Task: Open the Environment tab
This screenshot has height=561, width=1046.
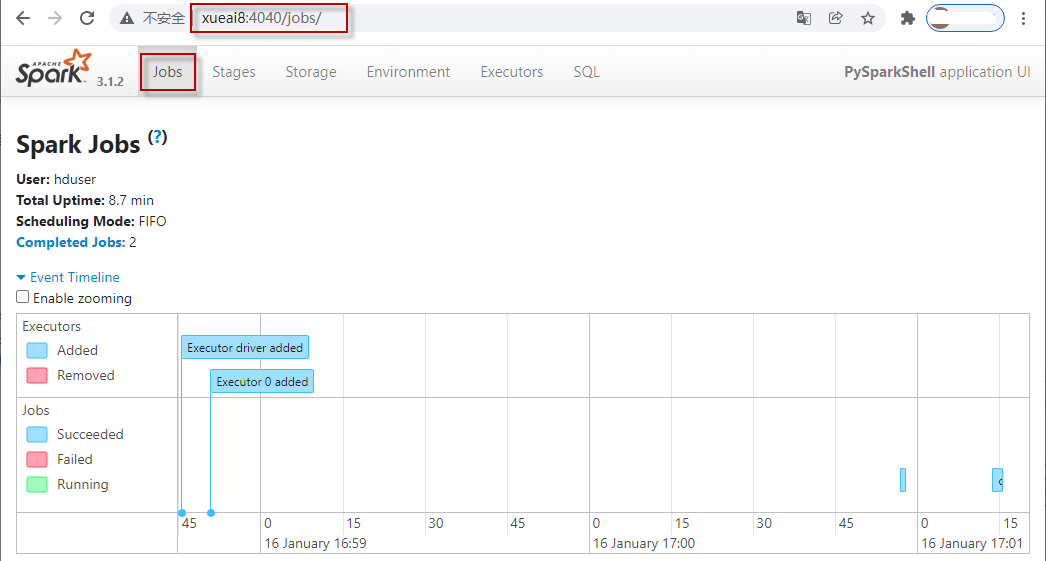Action: 408,72
